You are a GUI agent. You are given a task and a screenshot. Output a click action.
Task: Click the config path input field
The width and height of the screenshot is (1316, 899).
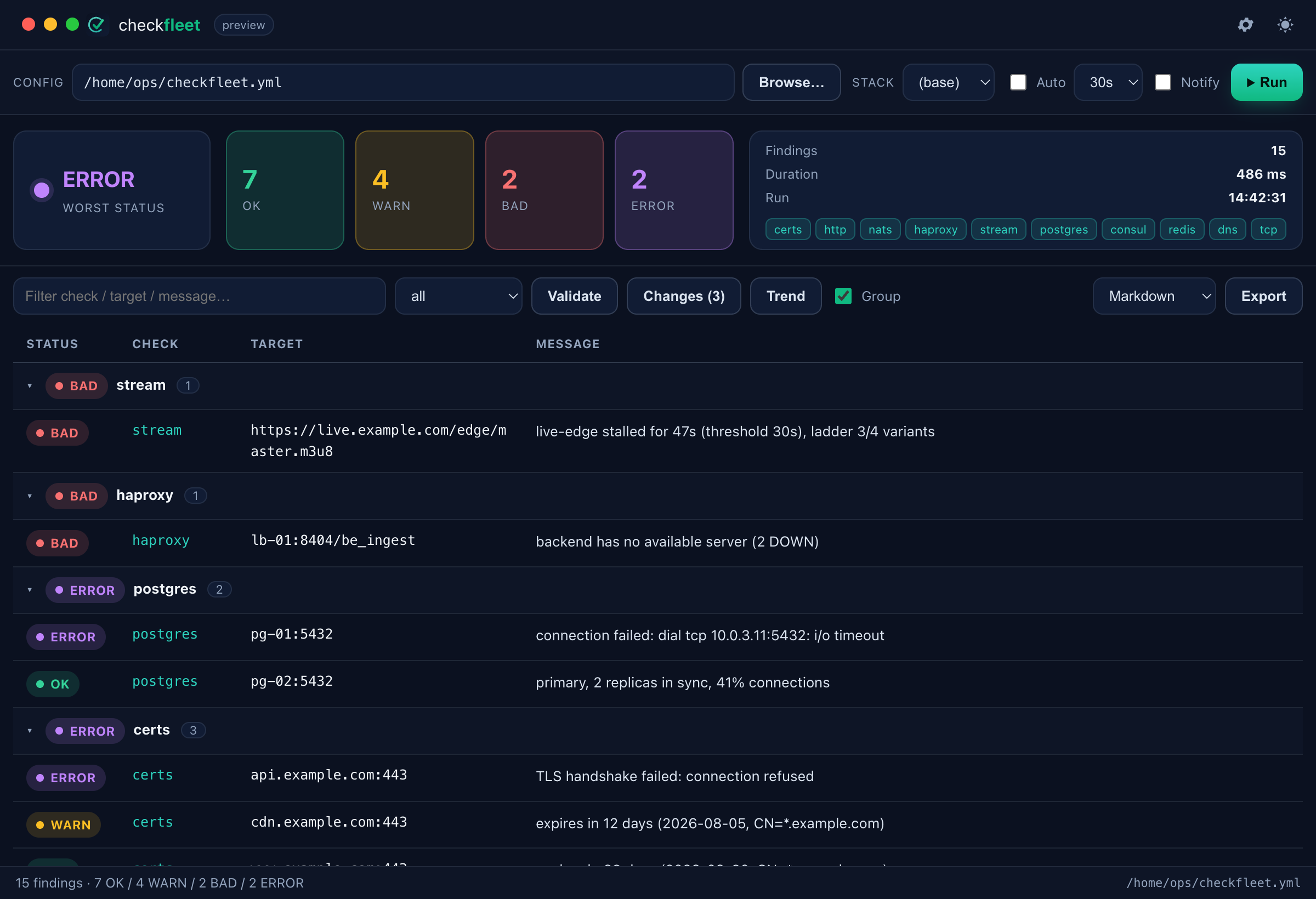click(402, 82)
